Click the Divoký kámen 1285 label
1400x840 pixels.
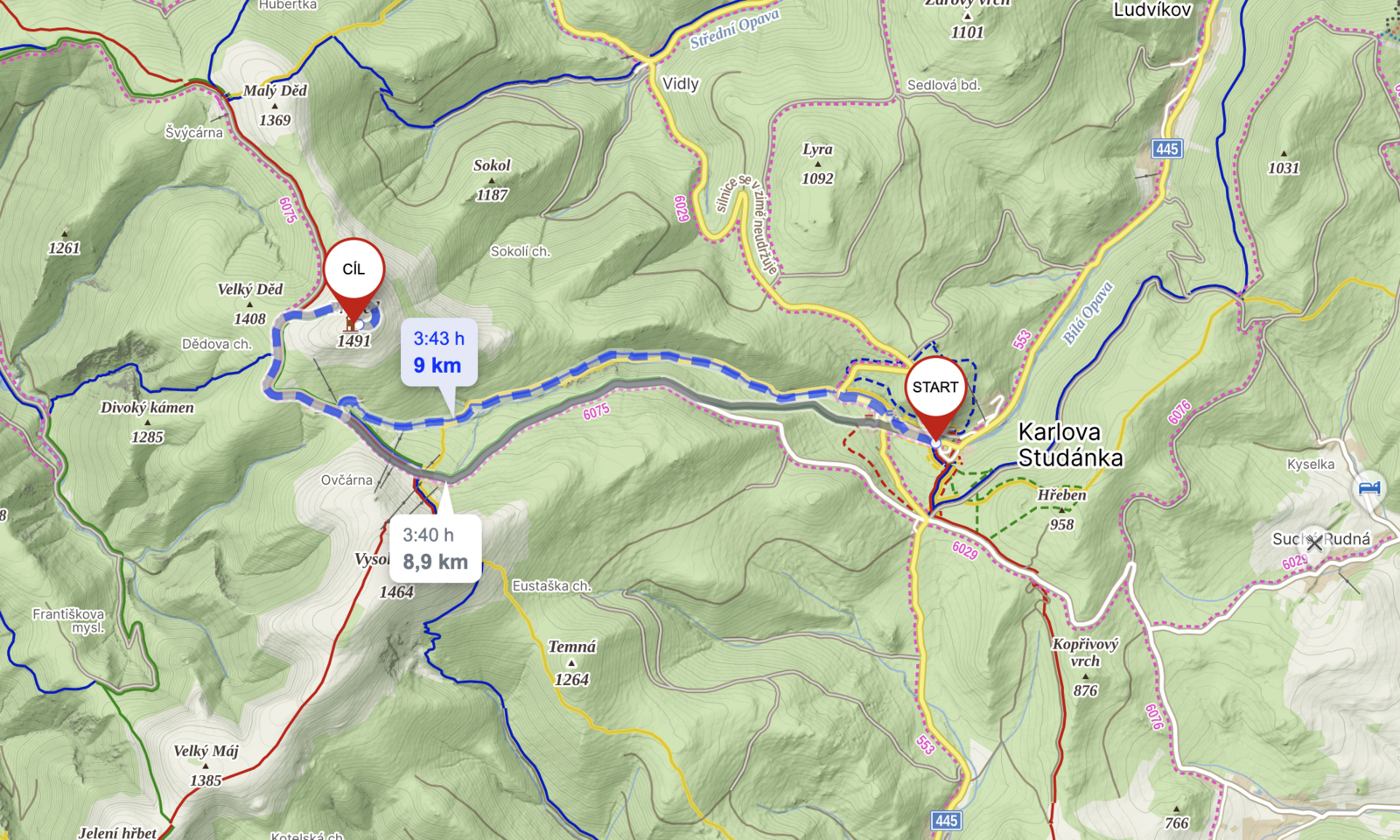pos(147,422)
